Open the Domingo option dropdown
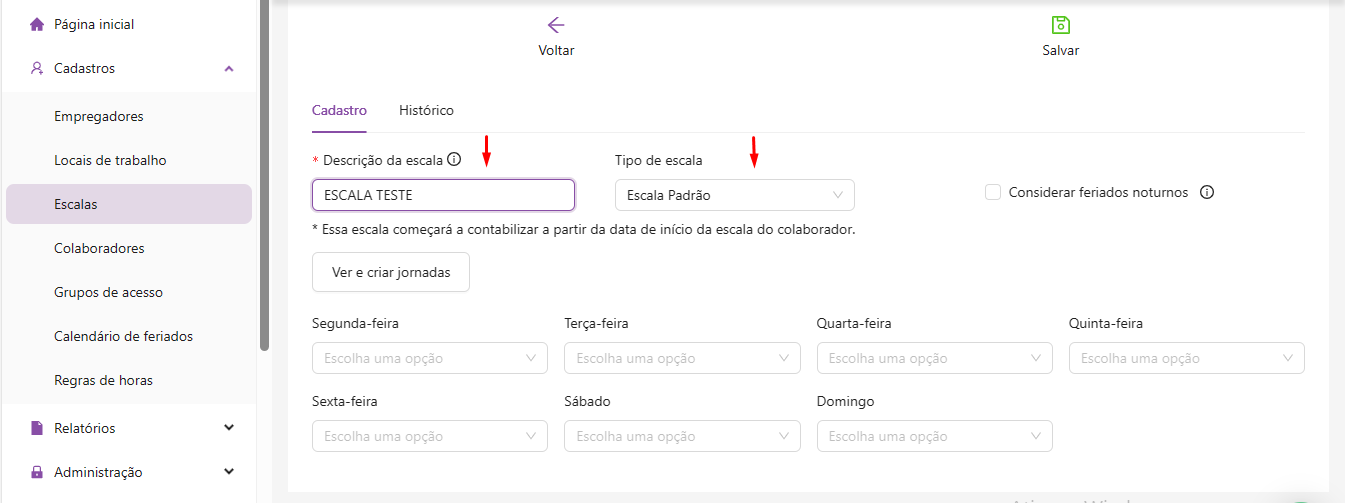The image size is (1345, 503). (934, 436)
